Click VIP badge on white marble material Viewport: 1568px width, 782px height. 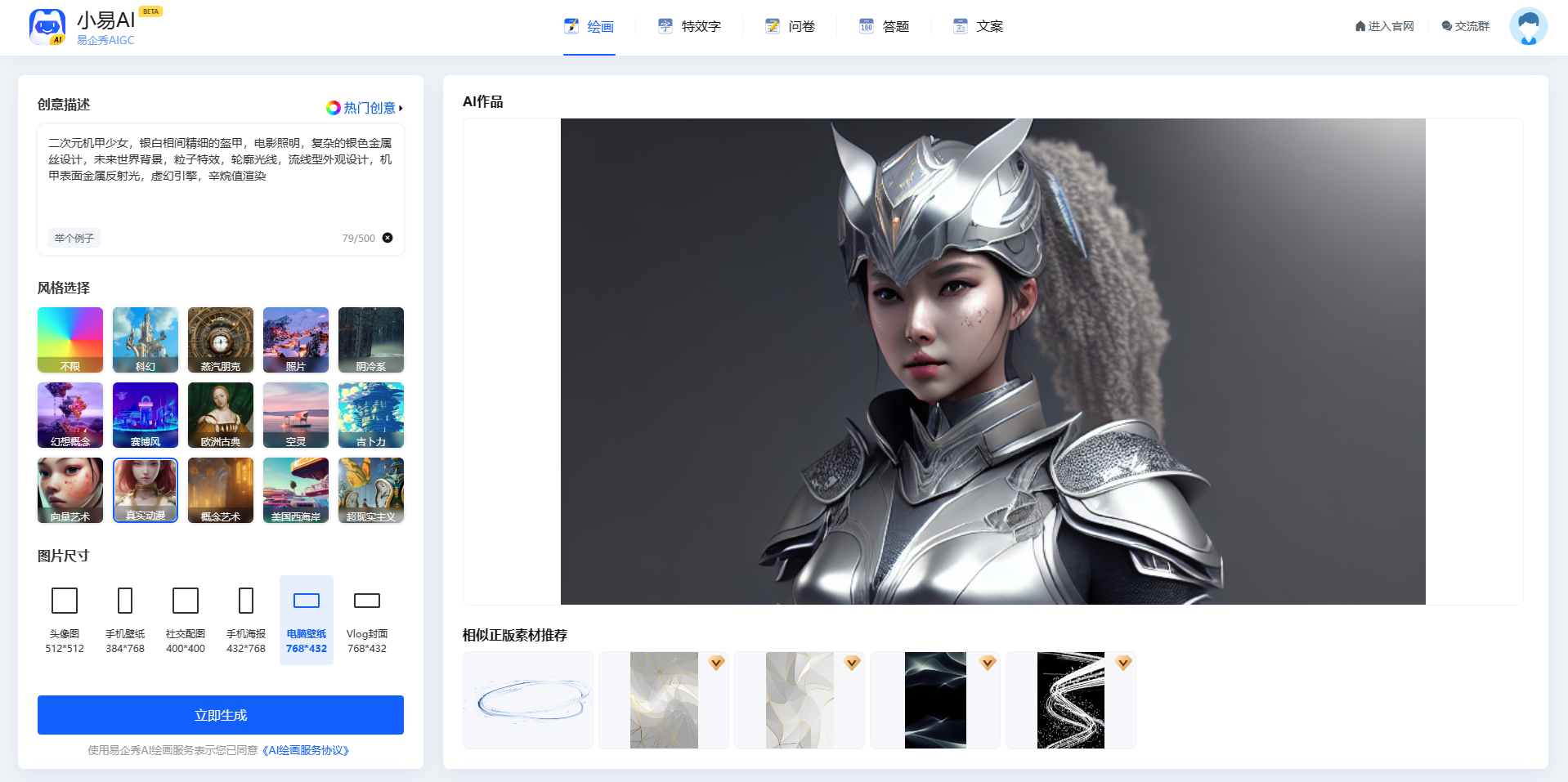click(853, 663)
